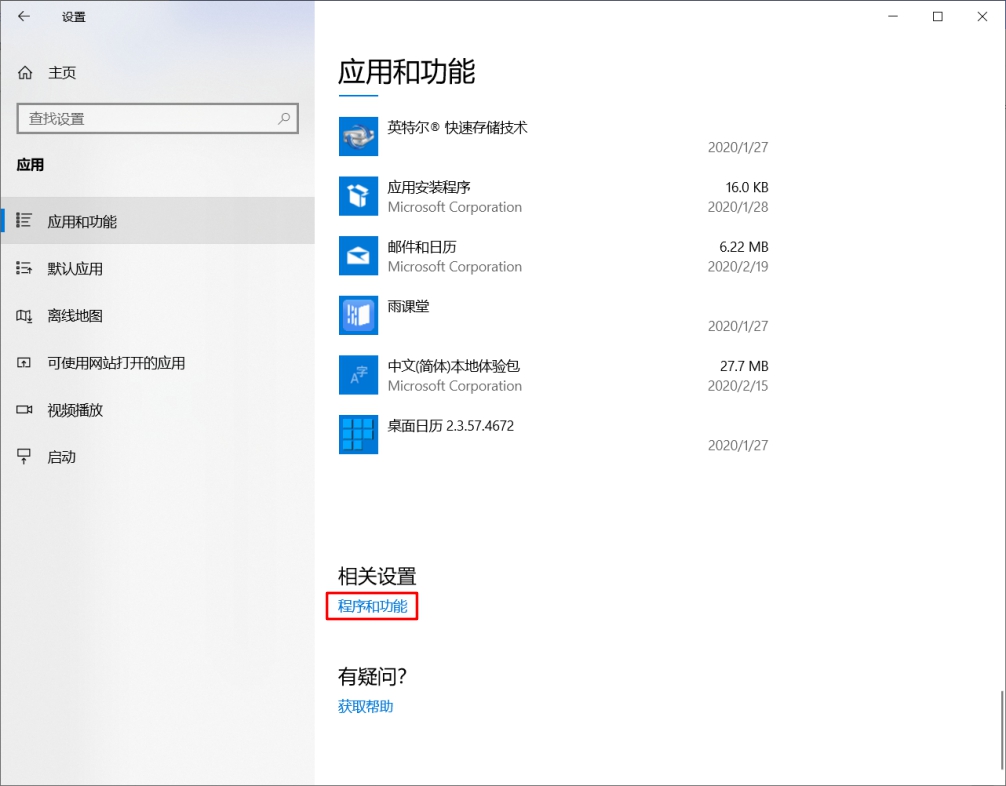Click the 2020/1/28 install date
Image resolution: width=1006 pixels, height=786 pixels.
pos(738,207)
